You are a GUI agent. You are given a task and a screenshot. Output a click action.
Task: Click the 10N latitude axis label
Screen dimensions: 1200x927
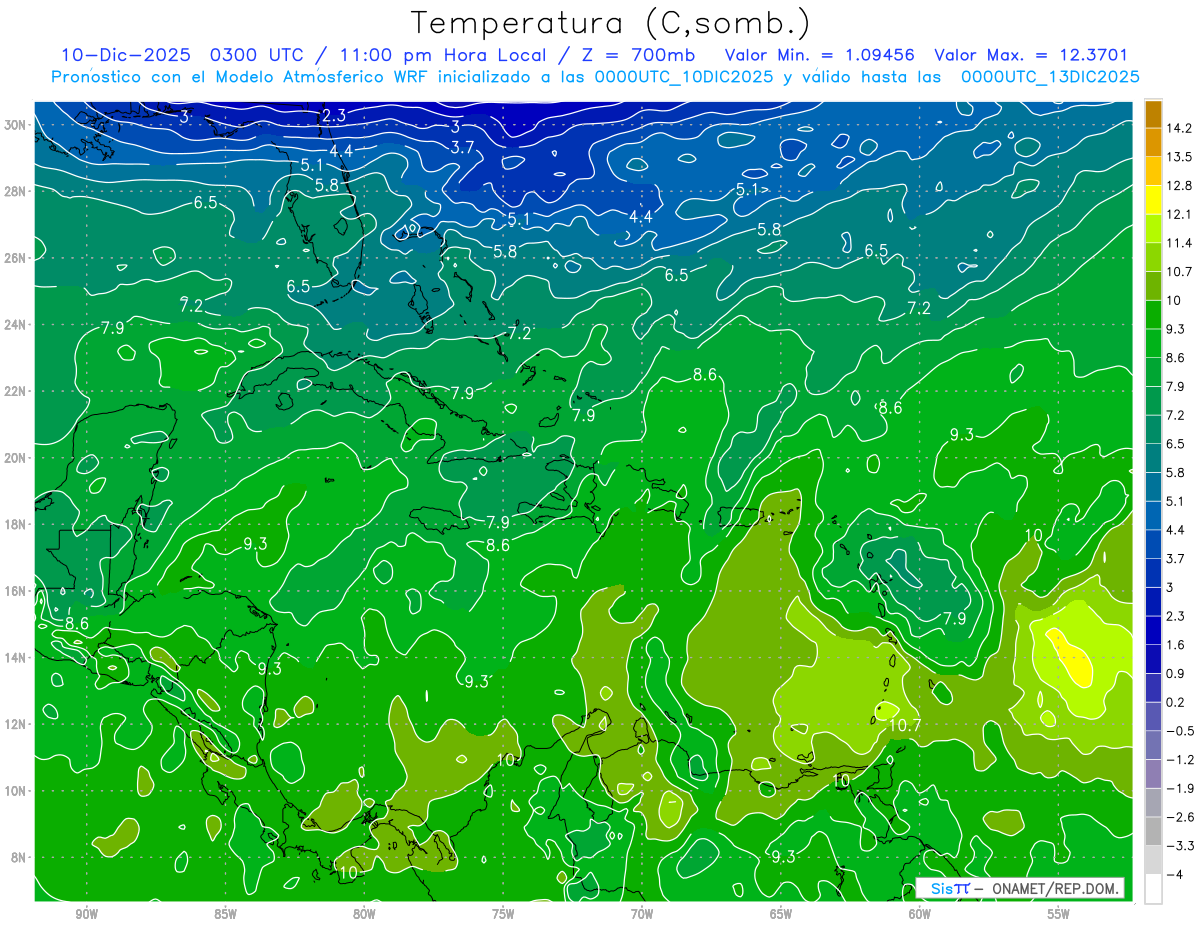coord(17,791)
